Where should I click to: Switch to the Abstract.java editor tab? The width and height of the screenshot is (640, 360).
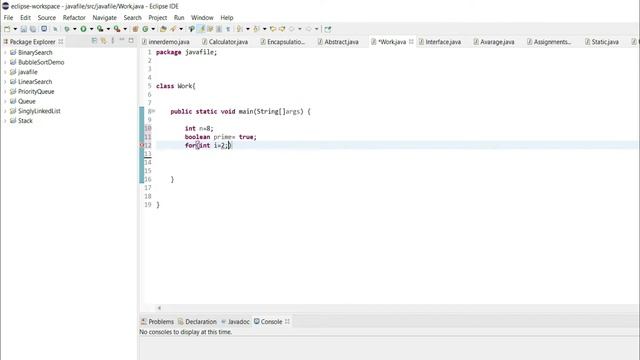pyautogui.click(x=338, y=42)
